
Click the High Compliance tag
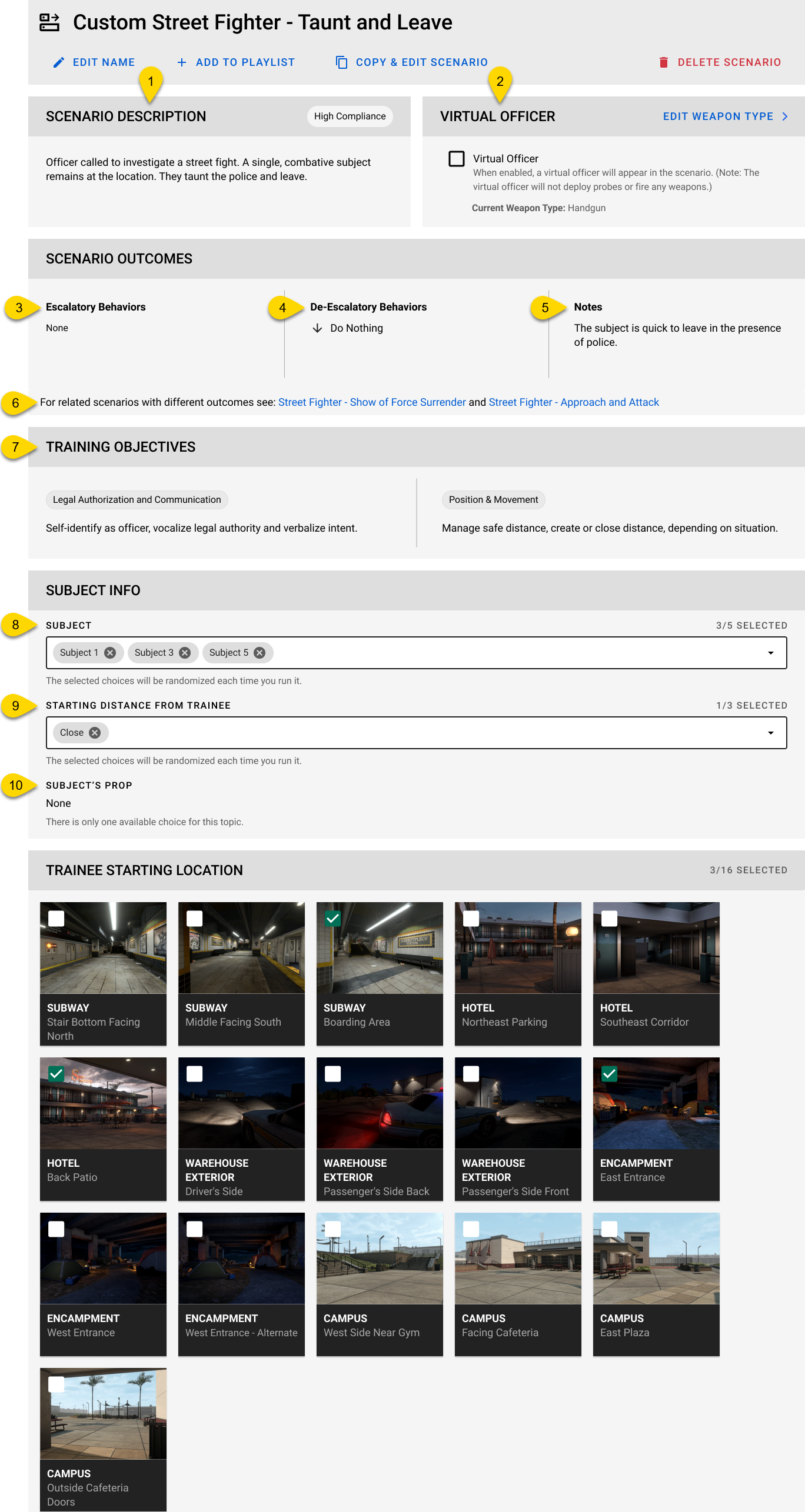coord(350,116)
